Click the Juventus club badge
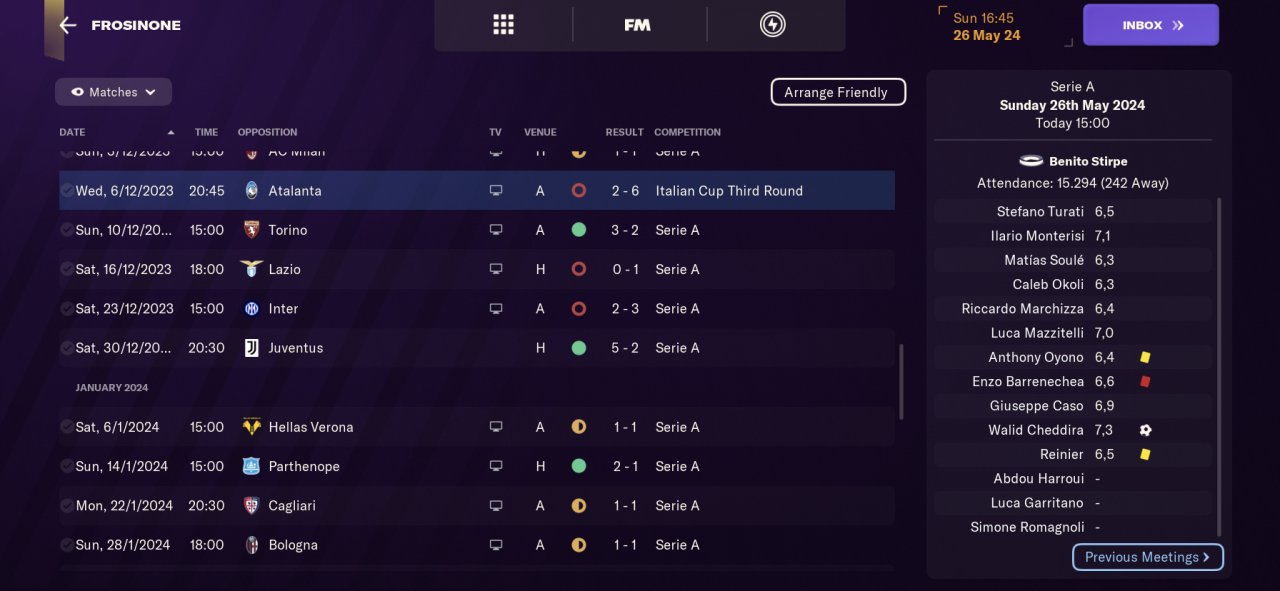Viewport: 1280px width, 591px height. coord(251,348)
